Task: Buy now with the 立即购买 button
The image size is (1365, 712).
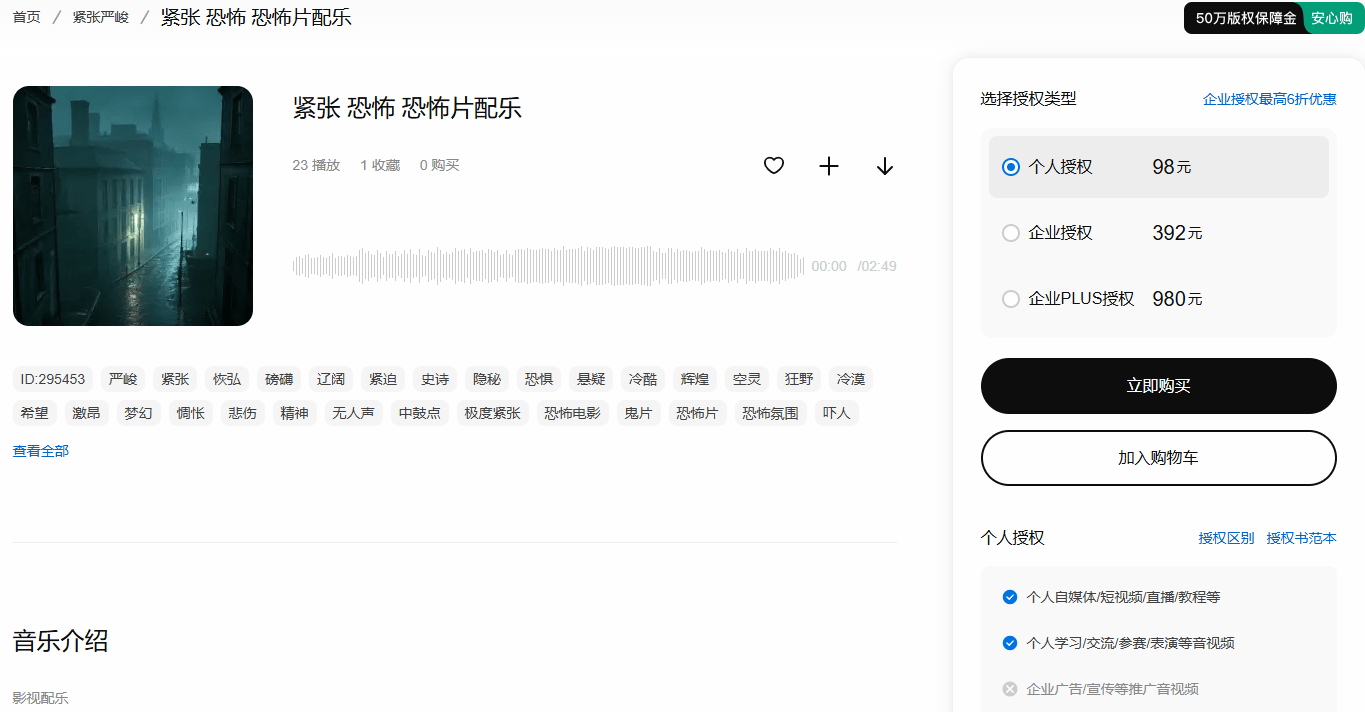Action: 1159,386
